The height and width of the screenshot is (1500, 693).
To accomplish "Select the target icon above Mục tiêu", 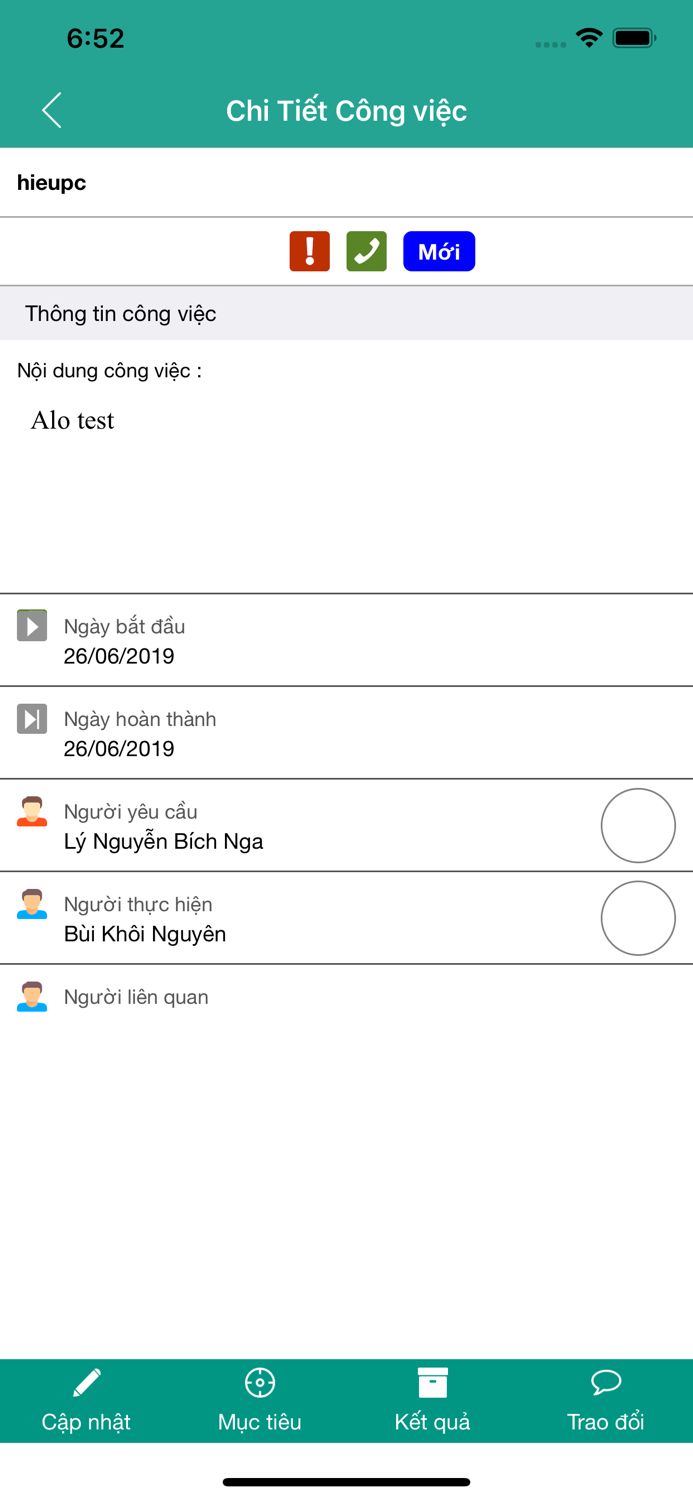I will [x=259, y=1381].
